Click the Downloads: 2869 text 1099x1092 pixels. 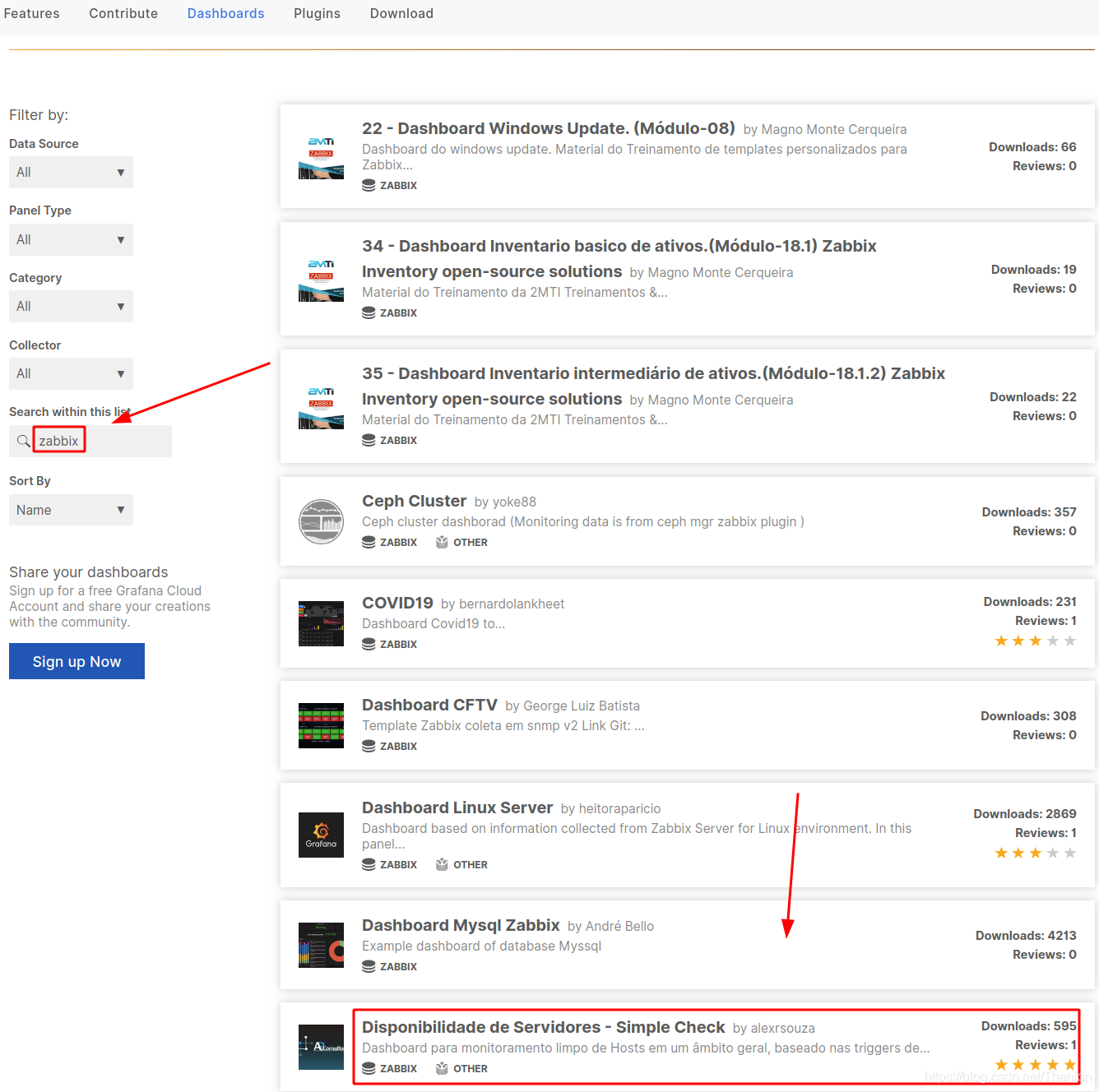1025,813
